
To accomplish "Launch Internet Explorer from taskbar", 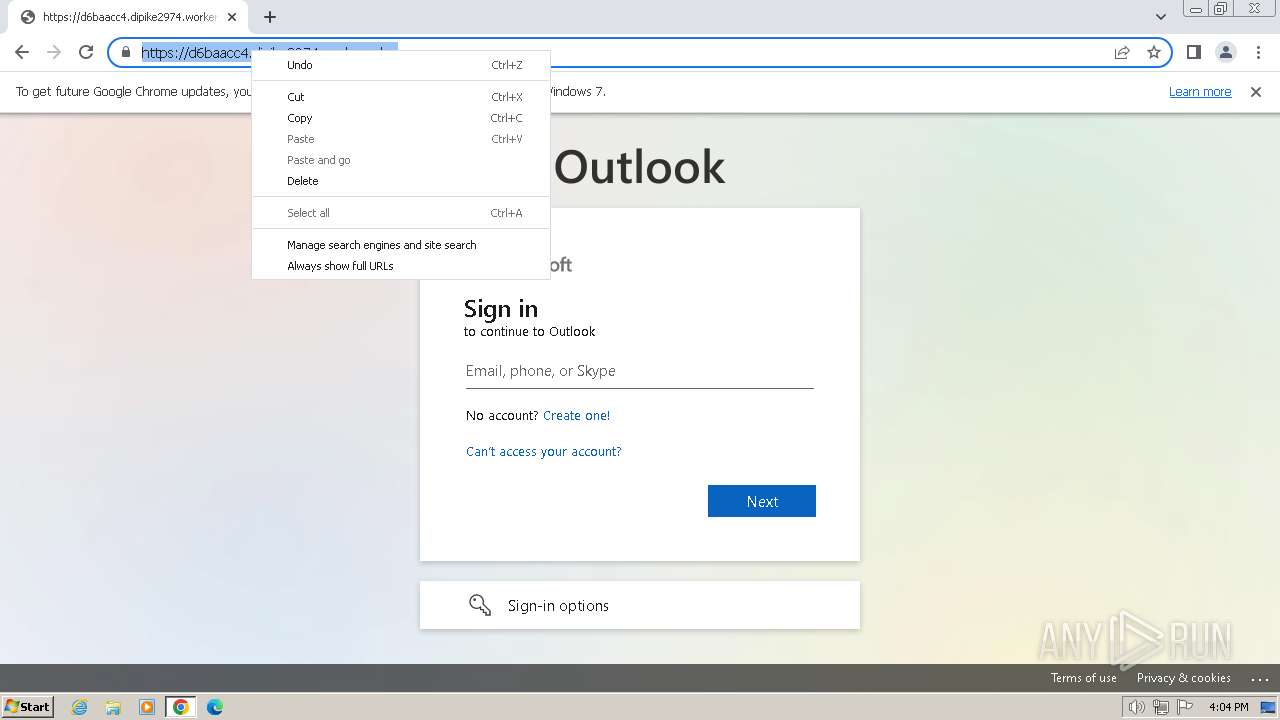I will (80, 707).
